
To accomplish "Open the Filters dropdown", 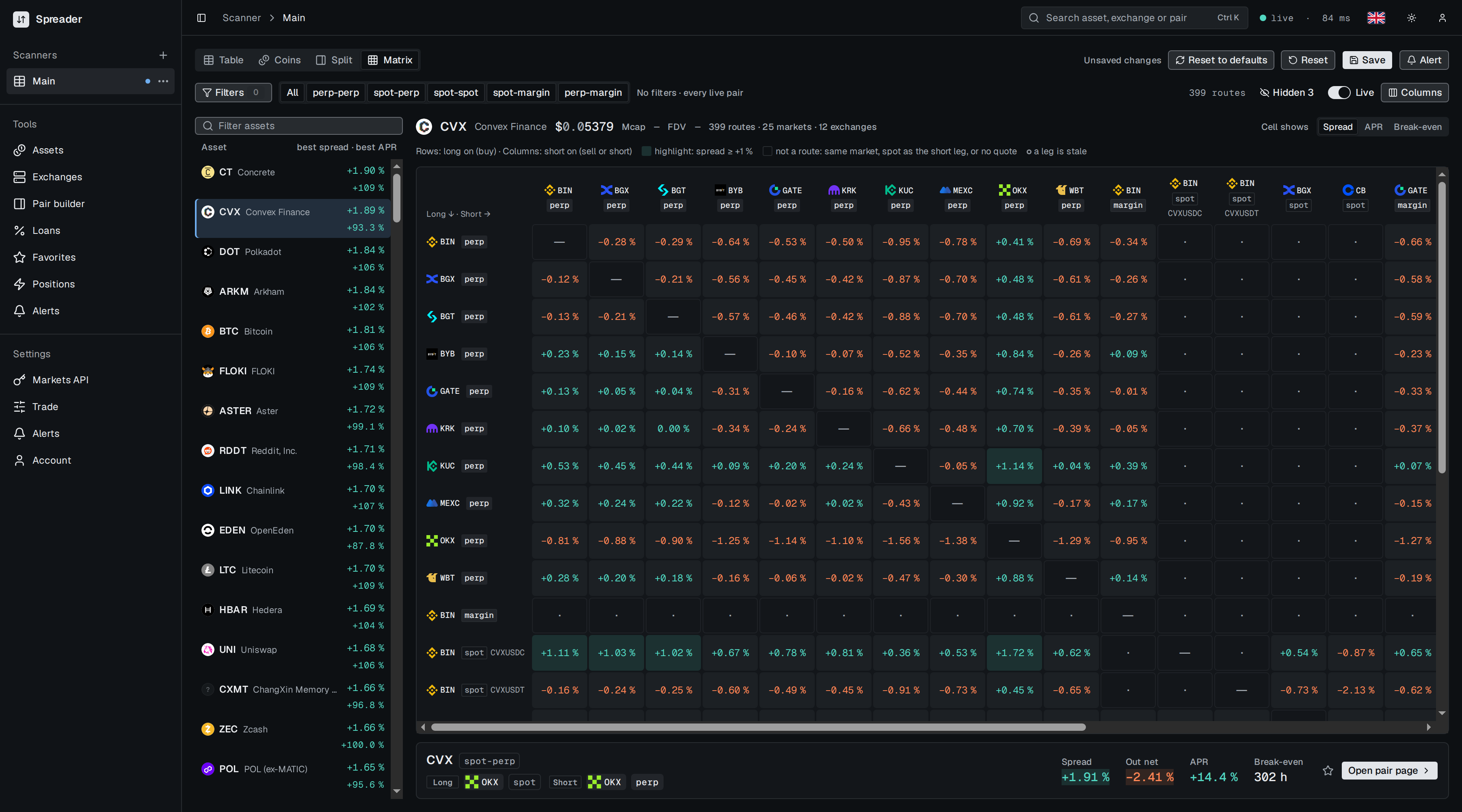I will [x=233, y=93].
